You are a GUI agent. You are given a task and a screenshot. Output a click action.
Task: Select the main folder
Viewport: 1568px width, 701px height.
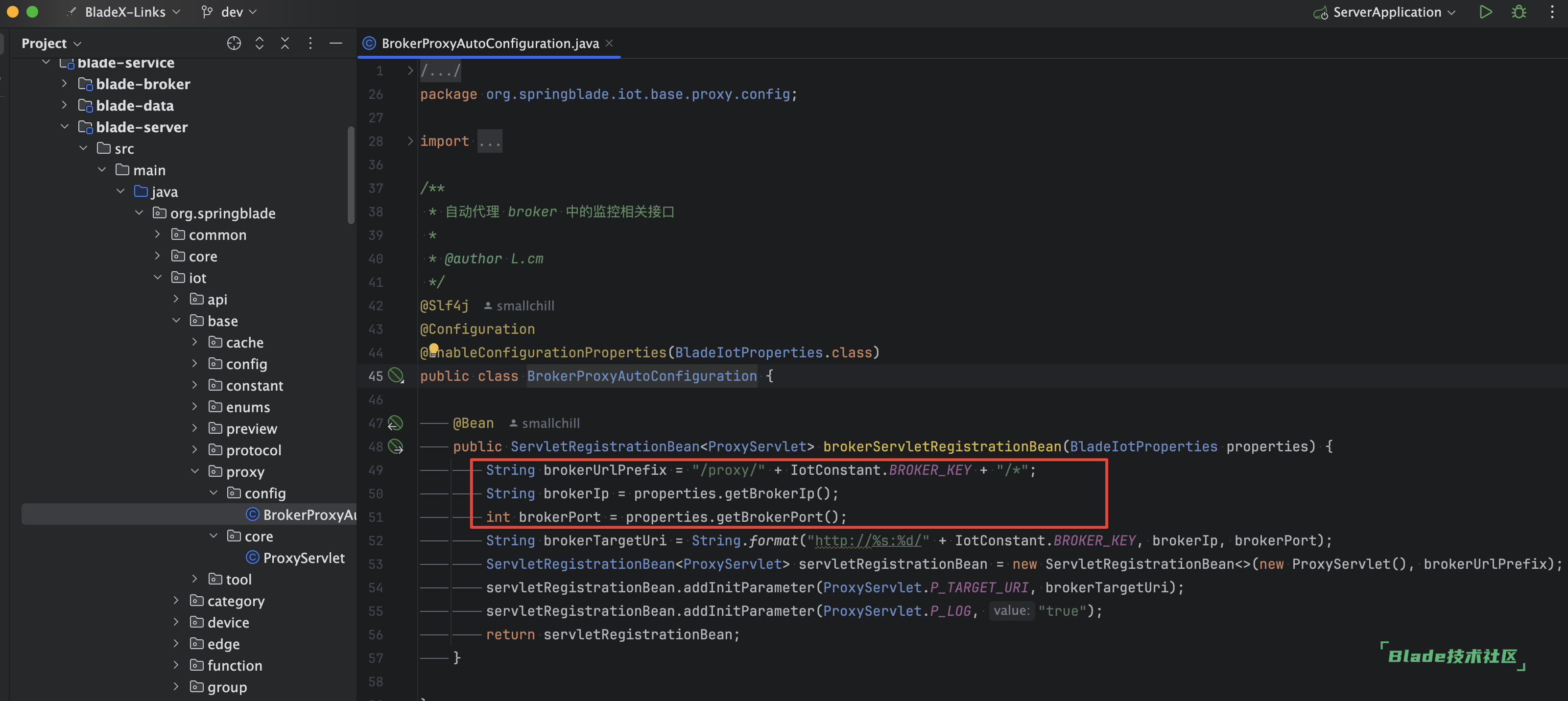click(x=149, y=170)
